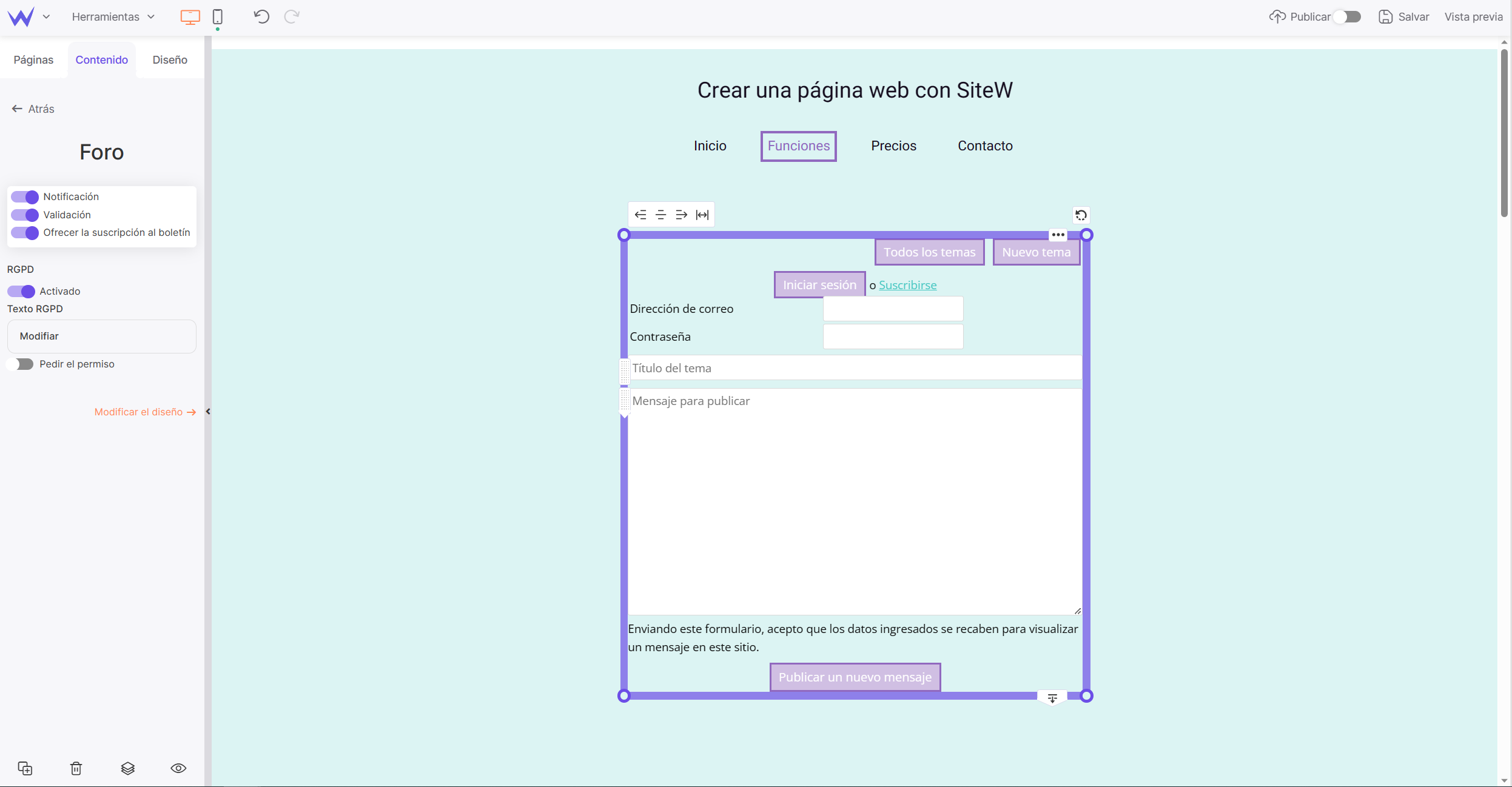The image size is (1512, 787).
Task: Enable Pedir el permiso switch
Action: [x=20, y=364]
